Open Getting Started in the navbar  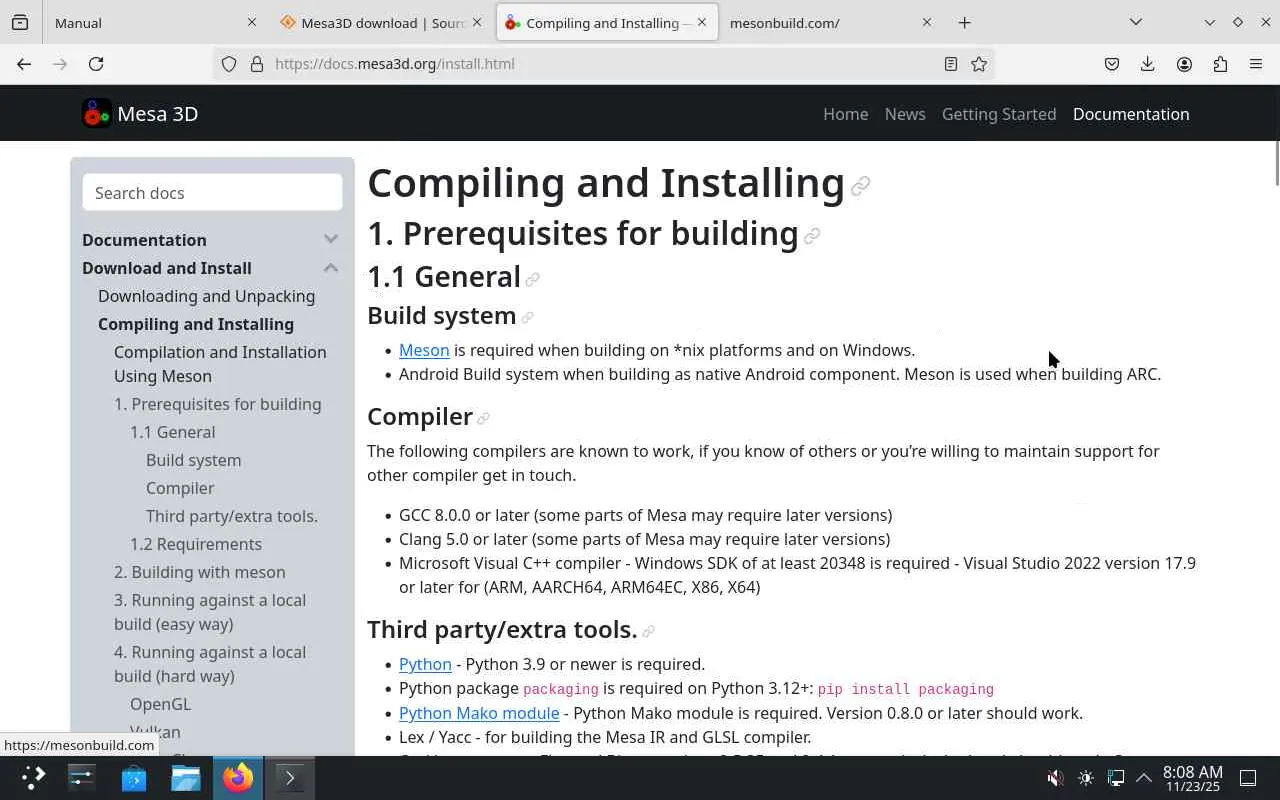(999, 114)
